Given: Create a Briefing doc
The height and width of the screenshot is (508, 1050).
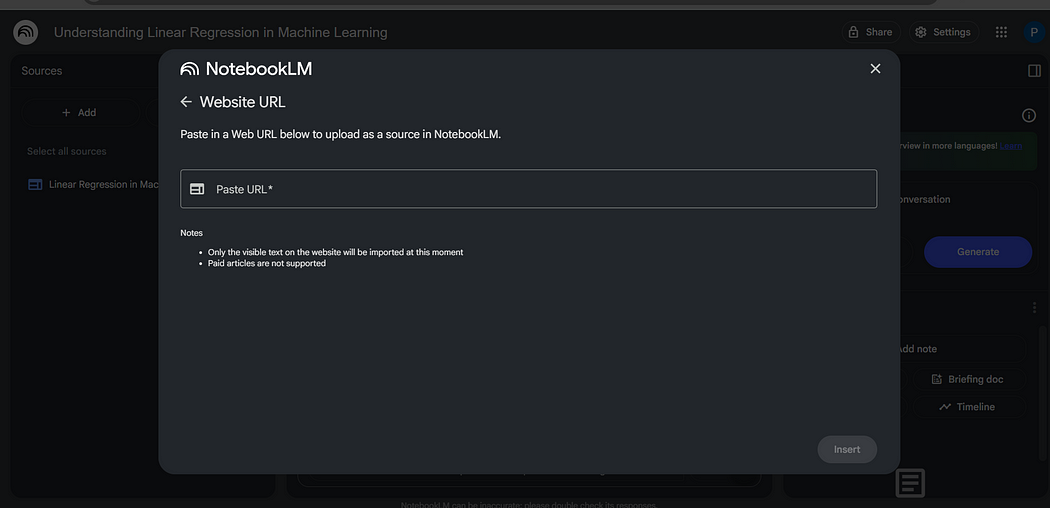Looking at the screenshot, I should click(x=967, y=379).
